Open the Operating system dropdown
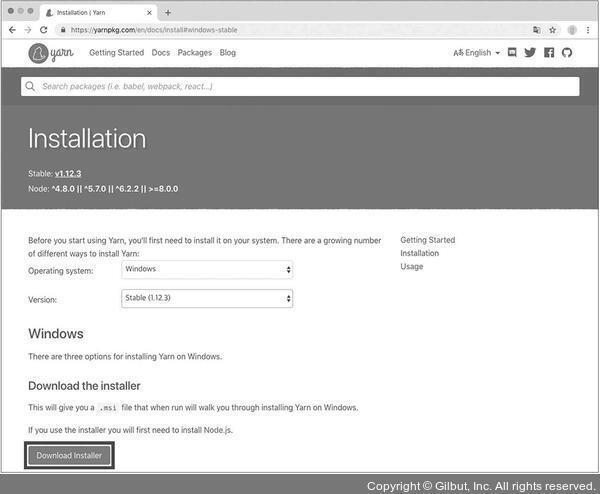Image resolution: width=600 pixels, height=494 pixels. tap(207, 269)
